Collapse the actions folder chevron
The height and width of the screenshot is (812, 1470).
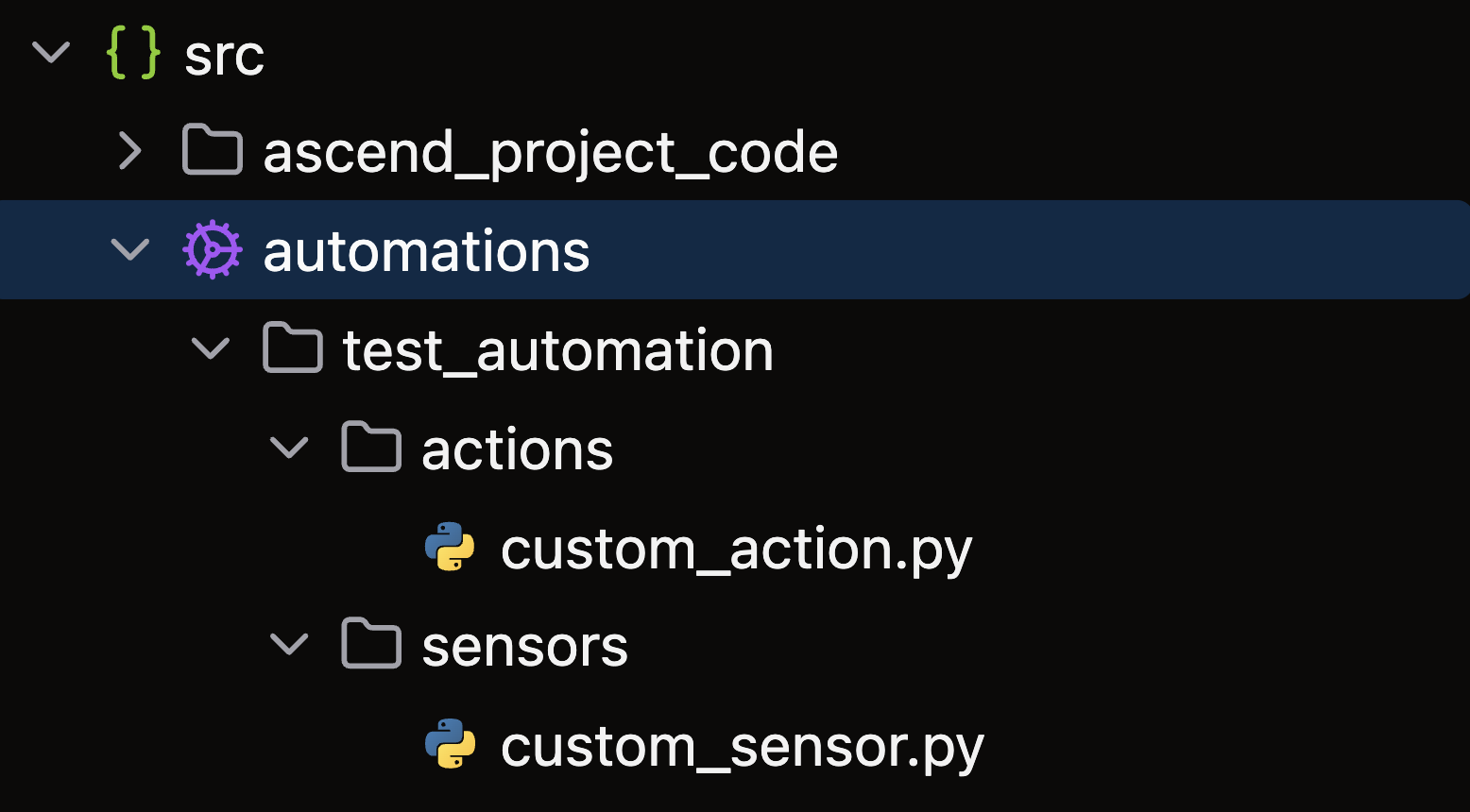[x=289, y=448]
